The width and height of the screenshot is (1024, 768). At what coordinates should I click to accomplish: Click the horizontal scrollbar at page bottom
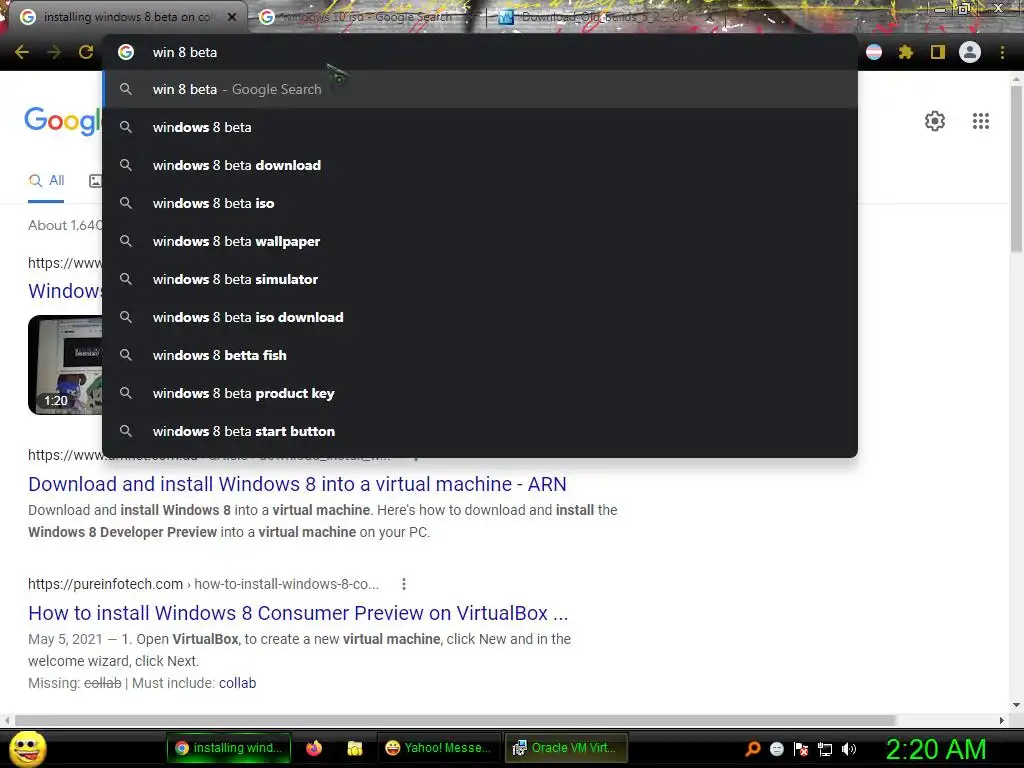(x=455, y=720)
